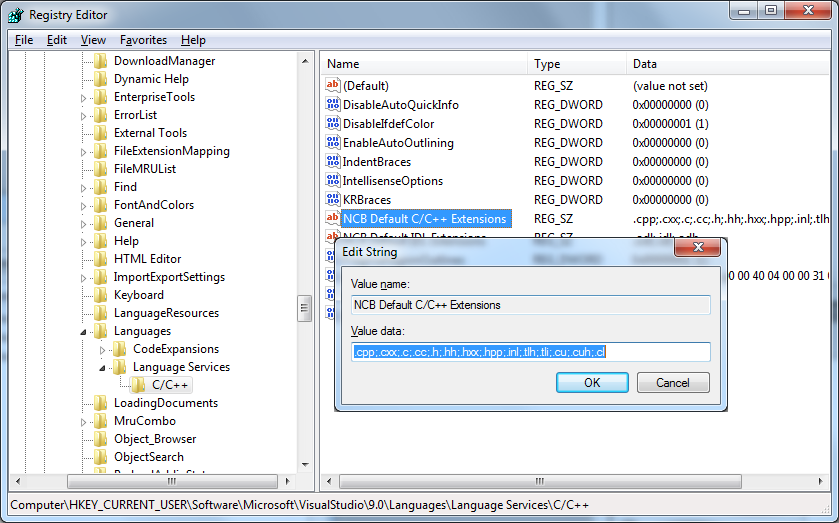Sort values by the Type column header
Screen dimensions: 839x523
pyautogui.click(x=577, y=64)
